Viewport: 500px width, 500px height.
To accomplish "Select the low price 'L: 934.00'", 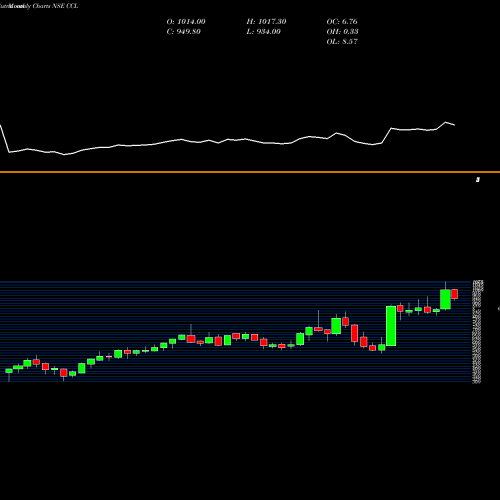I will (x=264, y=32).
